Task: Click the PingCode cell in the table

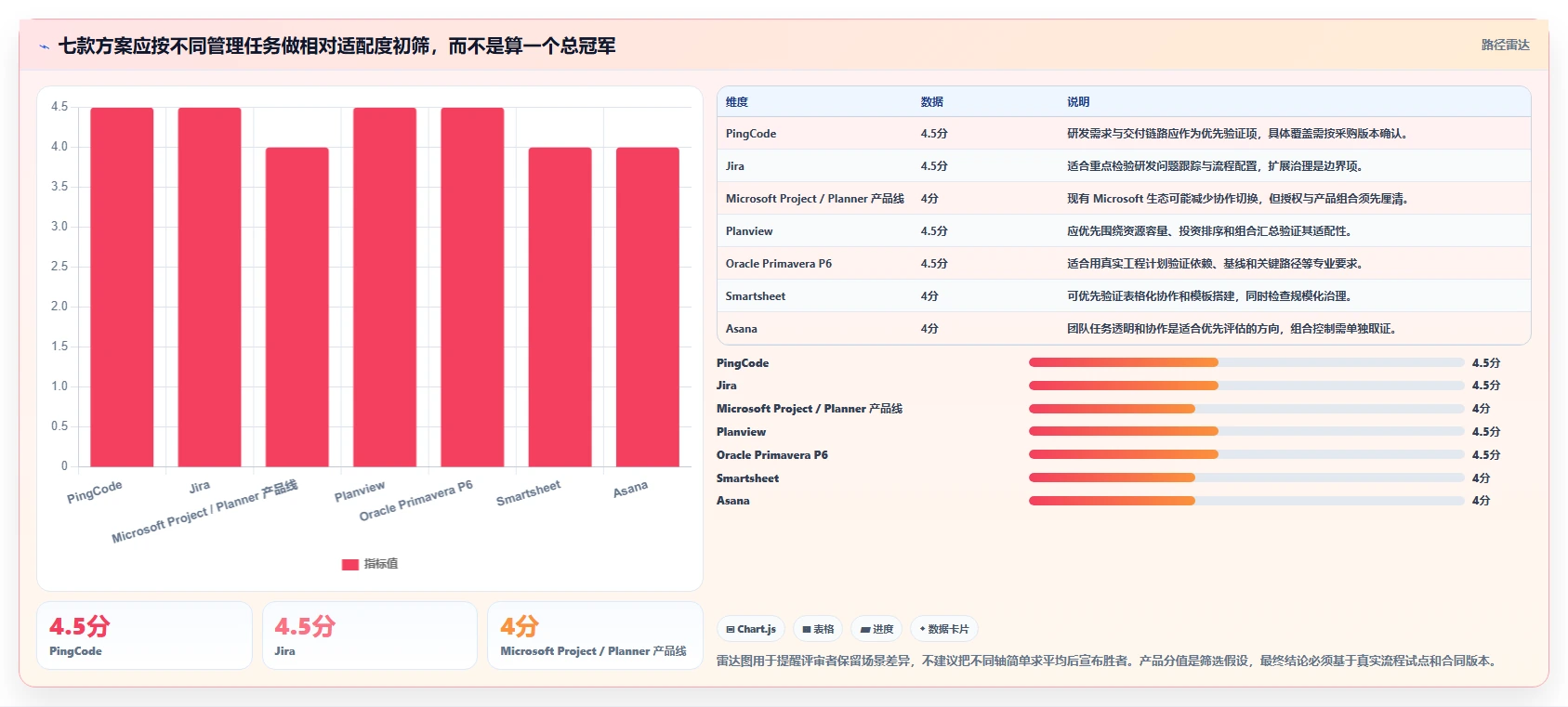Action: (751, 134)
